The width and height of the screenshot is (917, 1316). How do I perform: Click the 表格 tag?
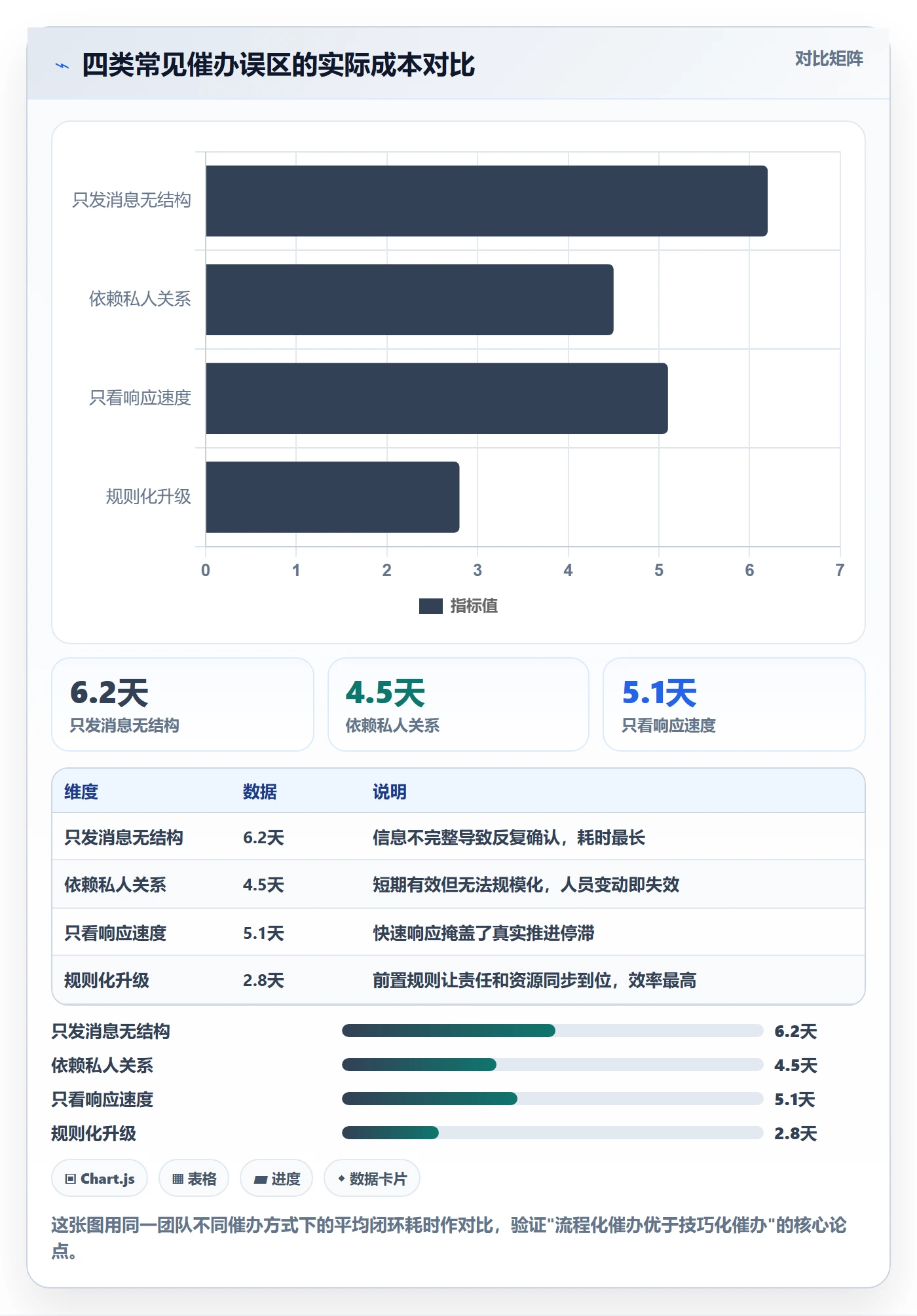coord(194,1179)
